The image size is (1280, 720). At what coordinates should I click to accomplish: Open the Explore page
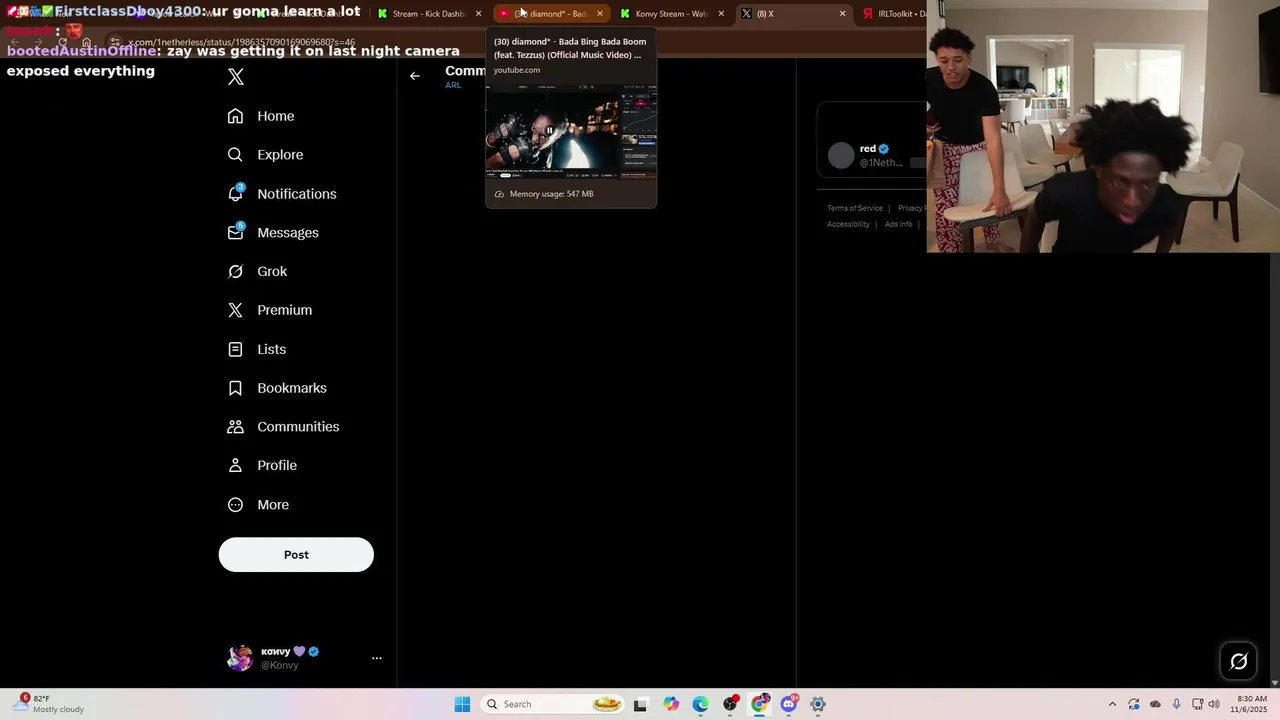point(280,155)
